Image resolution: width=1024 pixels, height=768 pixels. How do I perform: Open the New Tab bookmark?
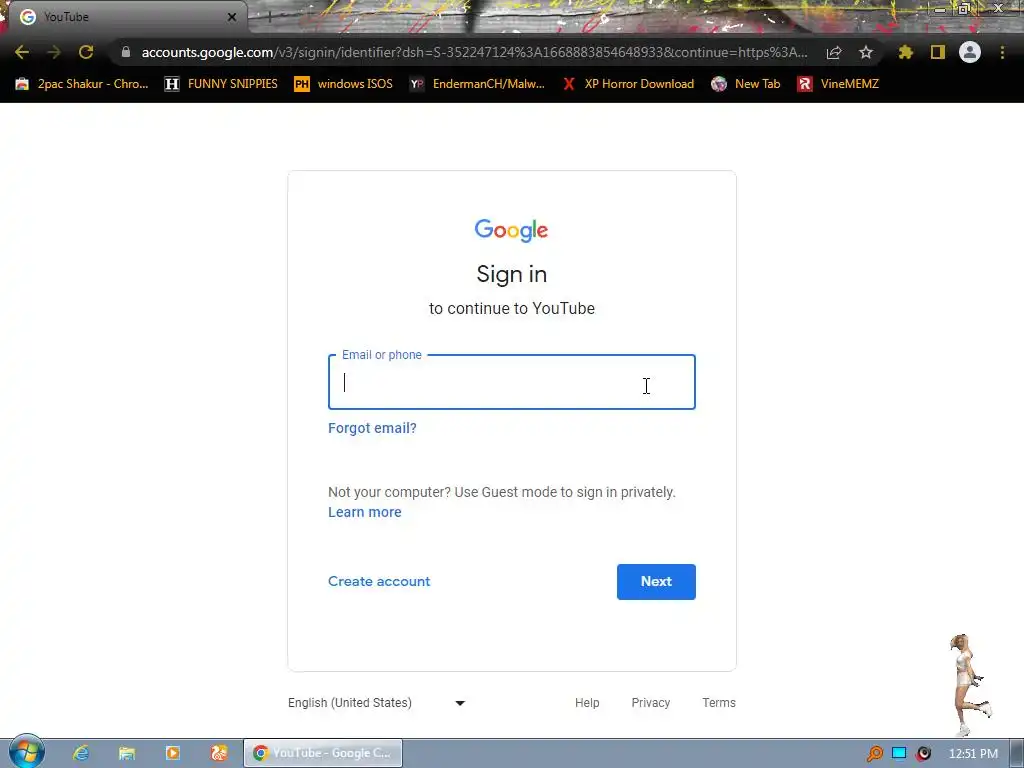click(x=746, y=84)
